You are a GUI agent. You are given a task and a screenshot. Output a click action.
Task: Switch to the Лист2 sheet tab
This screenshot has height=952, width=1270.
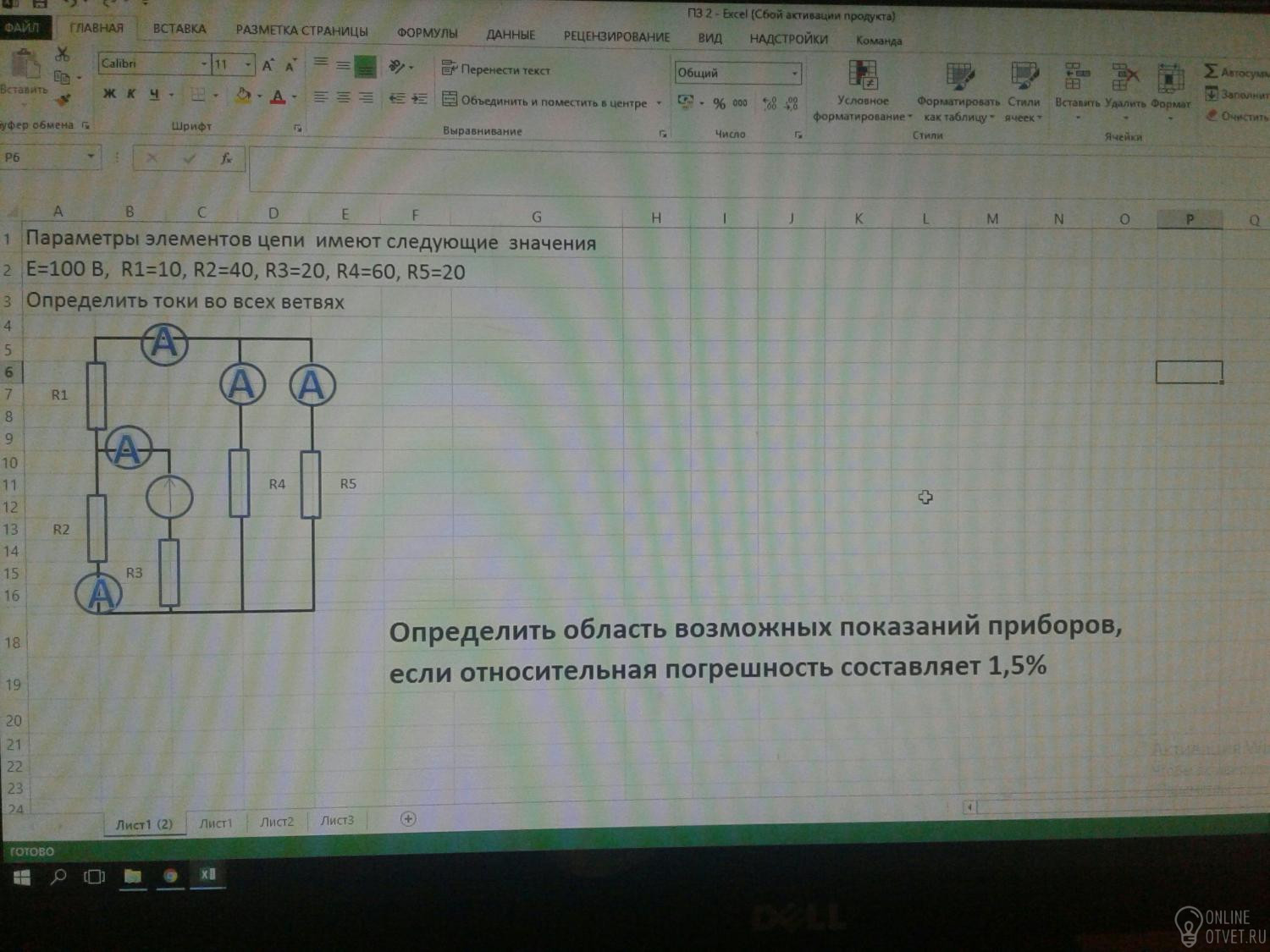click(277, 821)
